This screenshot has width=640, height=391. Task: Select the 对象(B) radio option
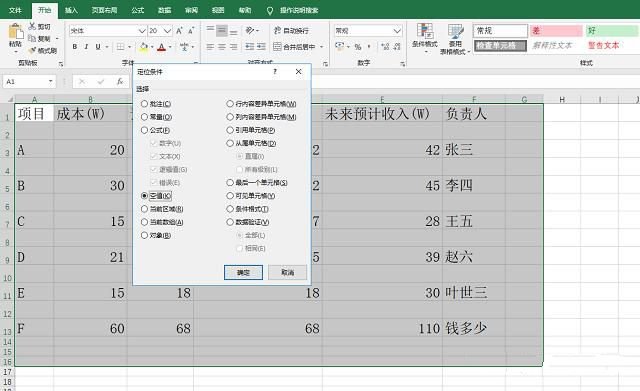pyautogui.click(x=144, y=235)
